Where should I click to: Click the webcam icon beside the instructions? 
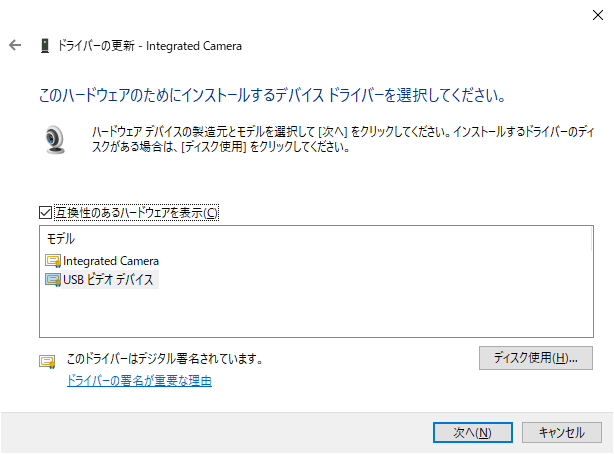click(x=54, y=139)
